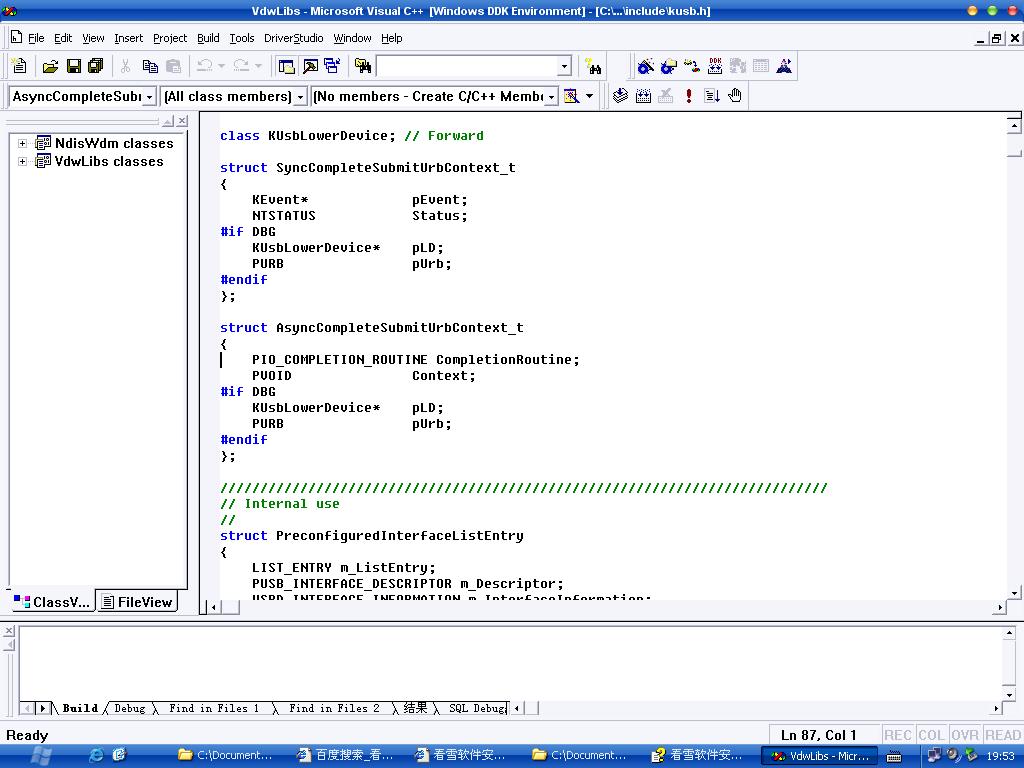Click the hand breakpoint icon
This screenshot has width=1024, height=768.
tap(735, 96)
